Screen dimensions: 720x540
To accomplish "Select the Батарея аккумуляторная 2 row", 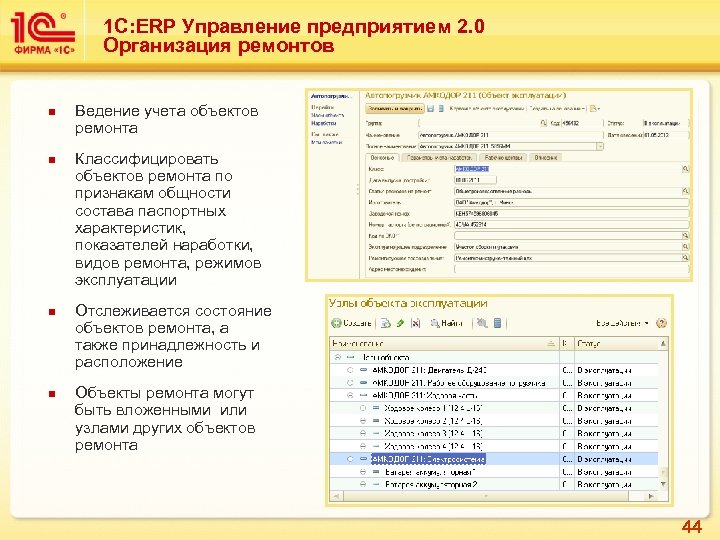I will pyautogui.click(x=494, y=484).
